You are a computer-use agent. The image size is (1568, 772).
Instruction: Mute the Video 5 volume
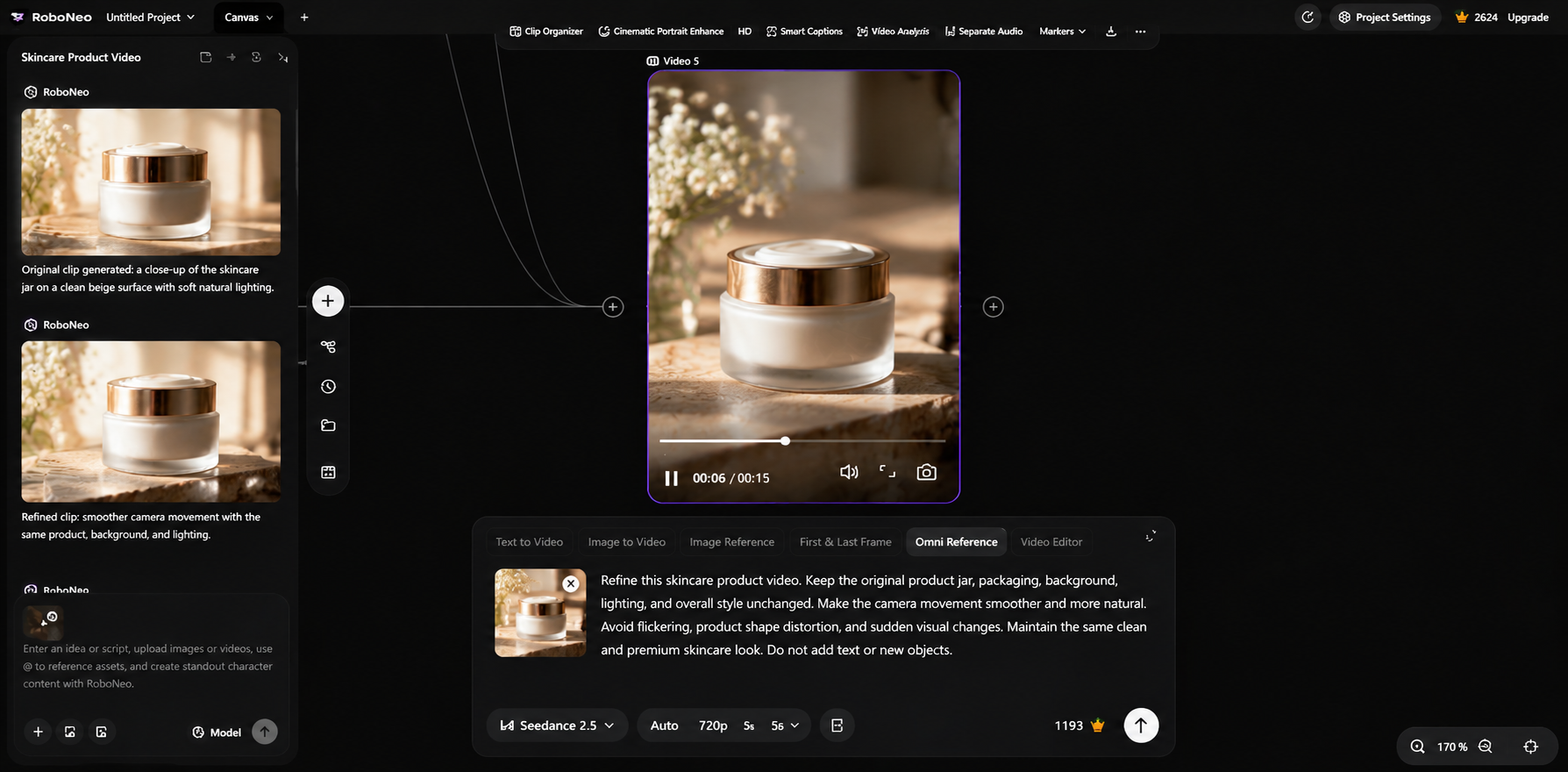[849, 472]
